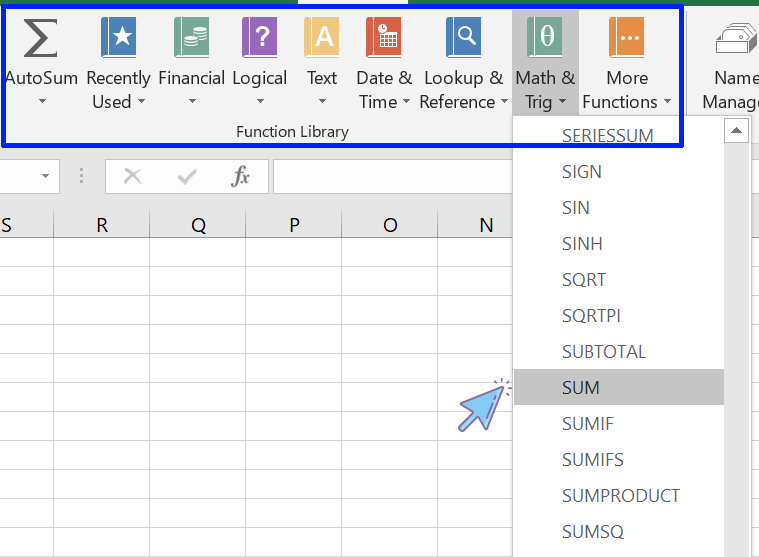Screen dimensions: 759x557
Task: Expand the AutoSum dropdown arrow
Action: pyautogui.click(x=42, y=101)
